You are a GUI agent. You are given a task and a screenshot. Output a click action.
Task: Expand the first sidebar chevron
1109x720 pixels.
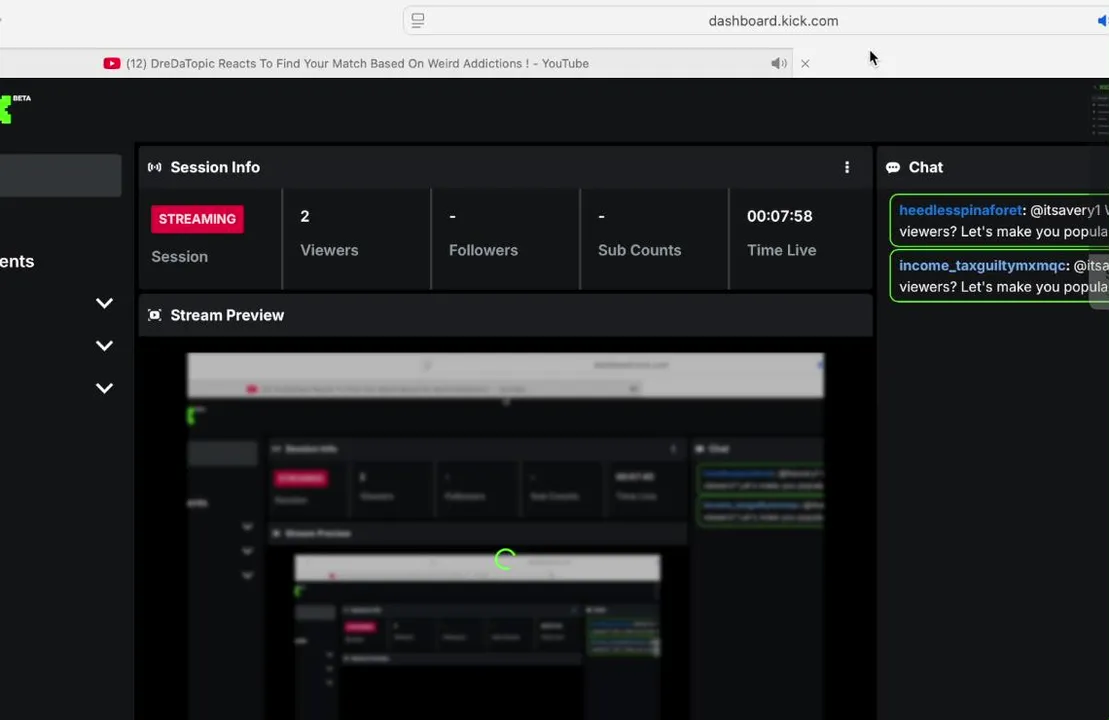click(104, 303)
